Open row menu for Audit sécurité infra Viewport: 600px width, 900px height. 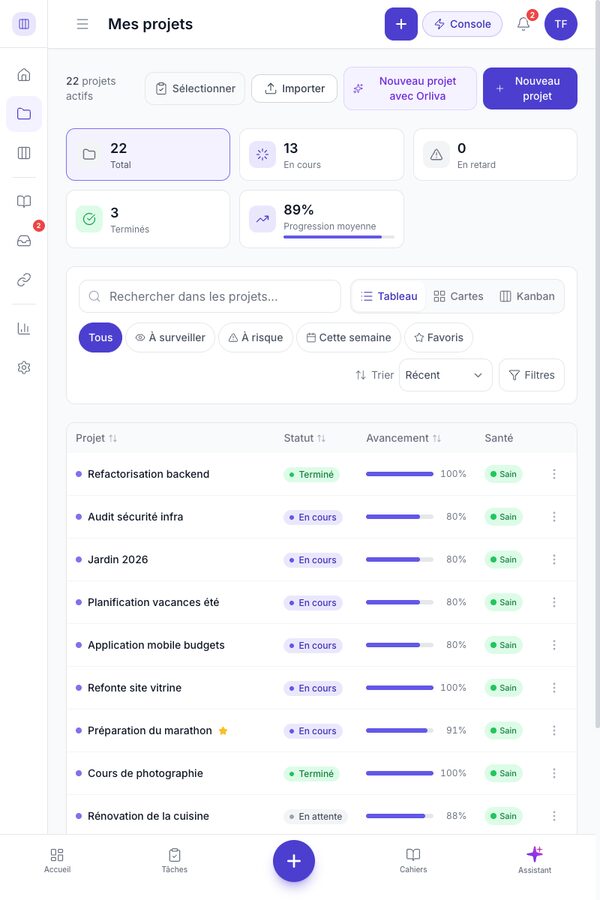[x=554, y=517]
